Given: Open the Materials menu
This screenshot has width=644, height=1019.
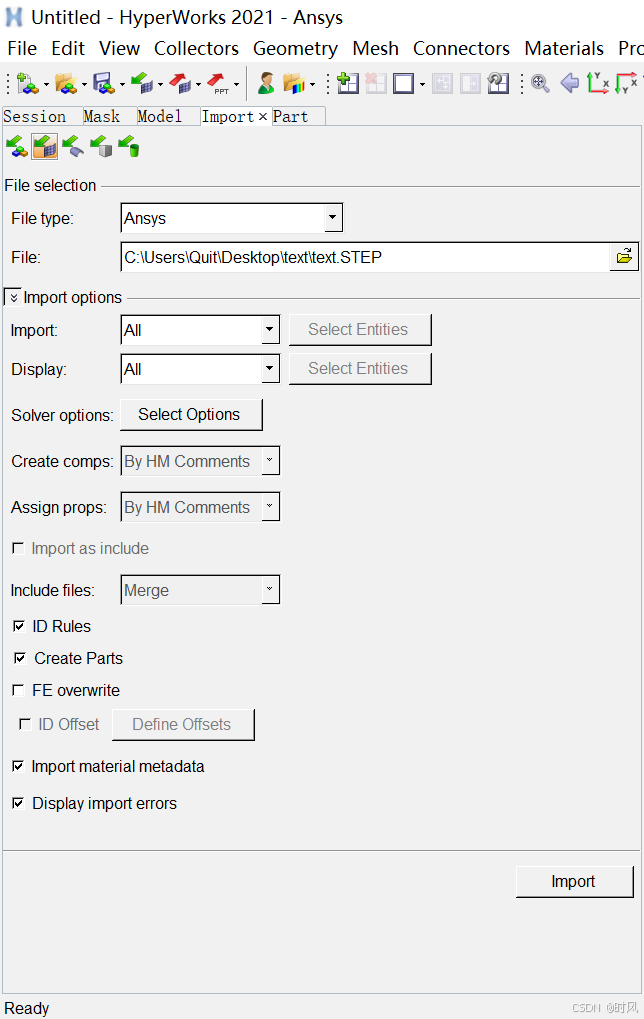Looking at the screenshot, I should (x=564, y=48).
